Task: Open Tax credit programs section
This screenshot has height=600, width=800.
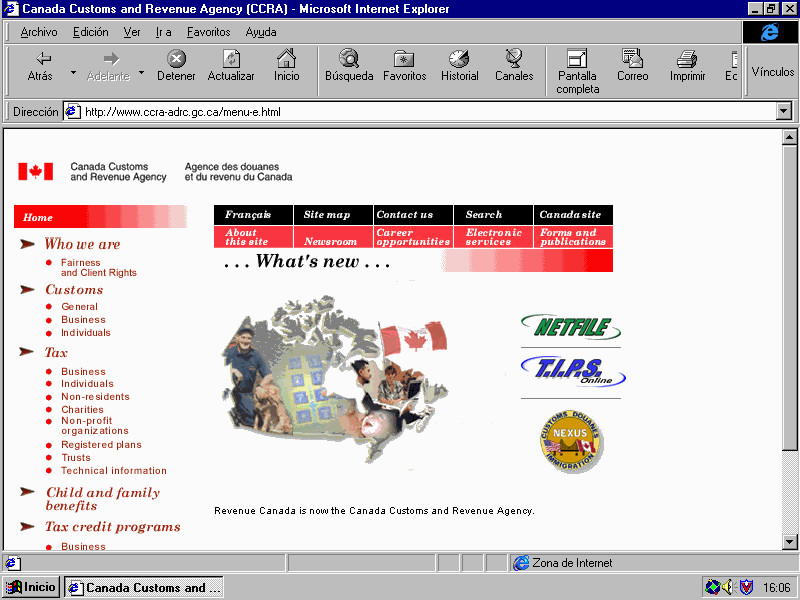Action: (113, 527)
